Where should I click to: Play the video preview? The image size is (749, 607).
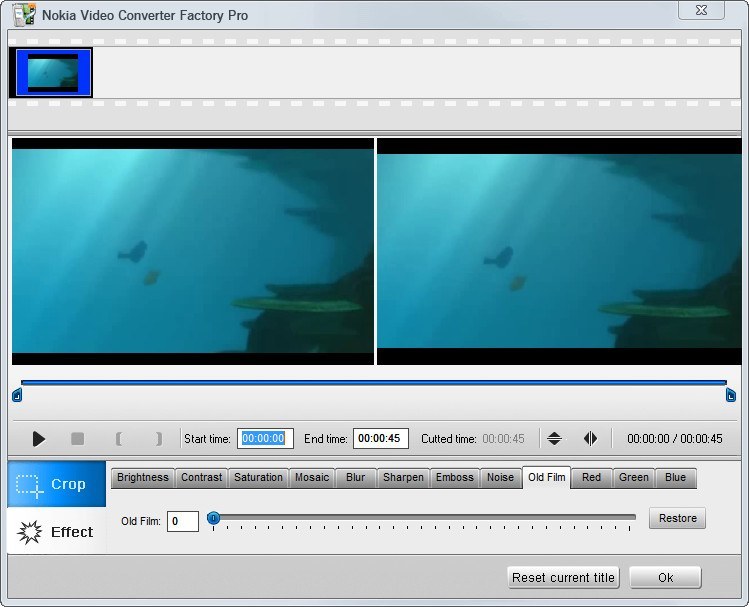[39, 438]
